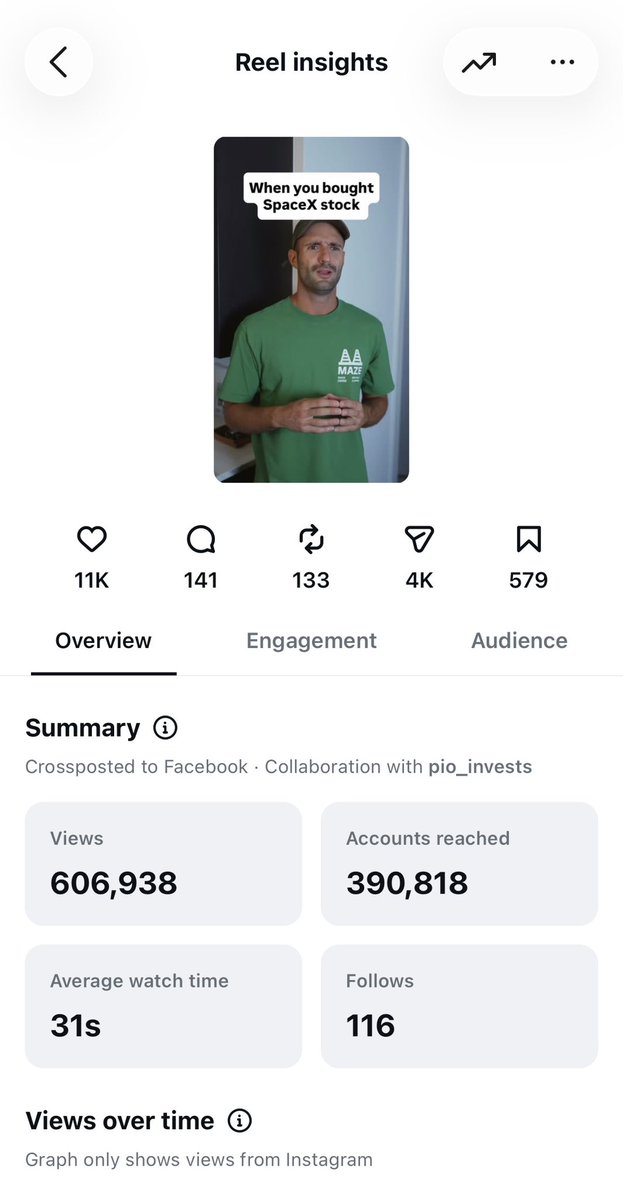Tap the 11K likes count
The width and height of the screenshot is (623, 1199).
92,580
